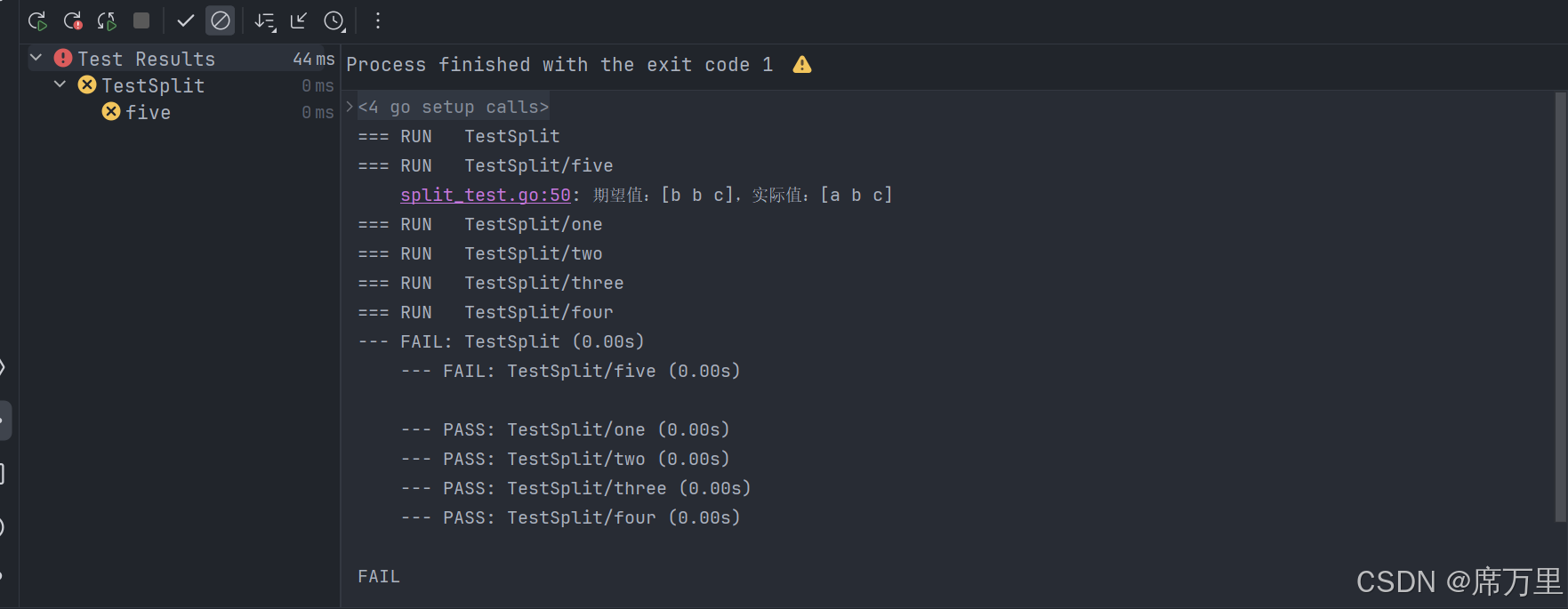This screenshot has width=1568, height=609.
Task: Click the Rerun Failed Tests icon
Action: tap(73, 20)
